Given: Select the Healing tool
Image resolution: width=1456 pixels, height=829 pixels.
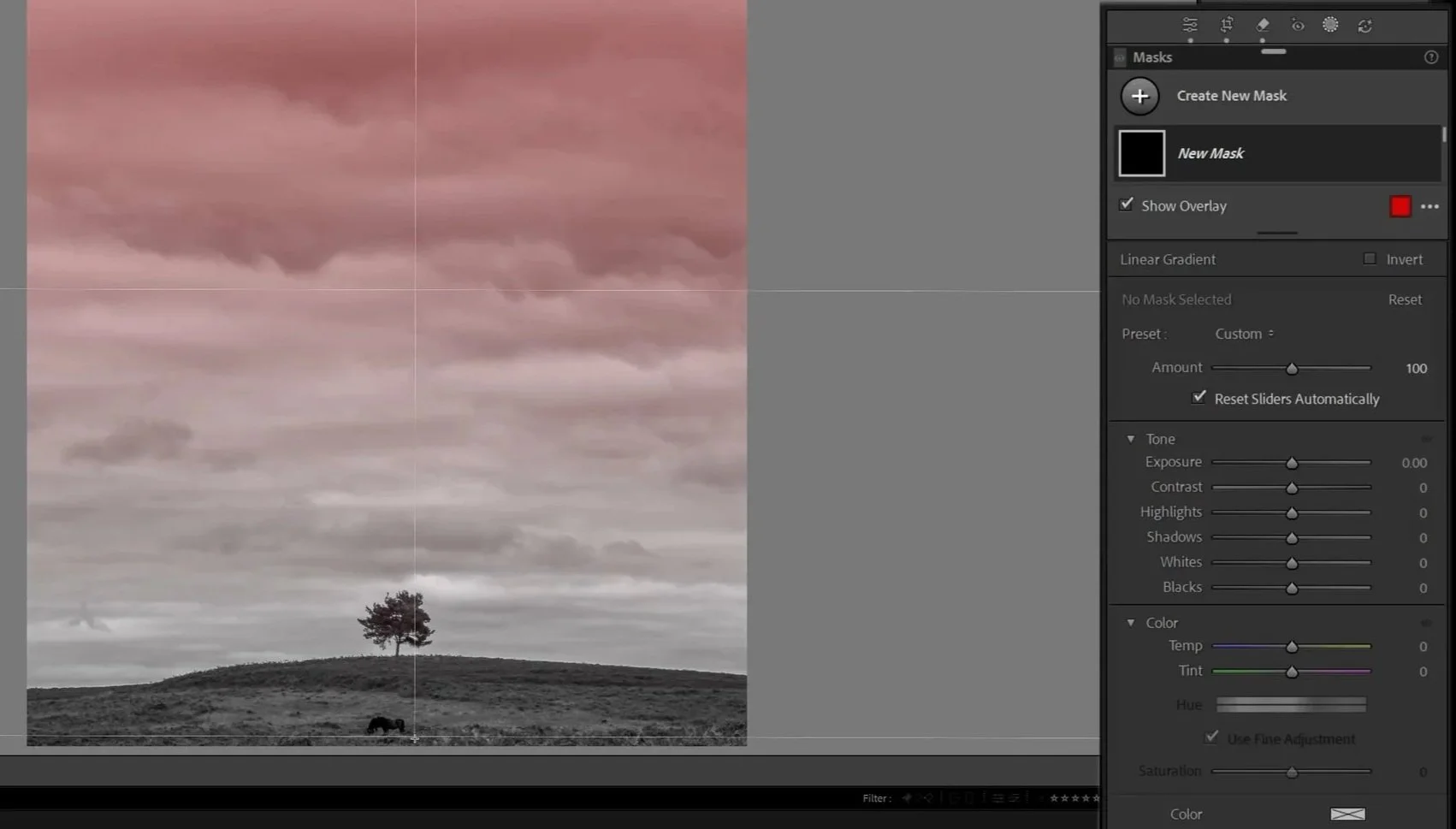Looking at the screenshot, I should pos(1262,25).
